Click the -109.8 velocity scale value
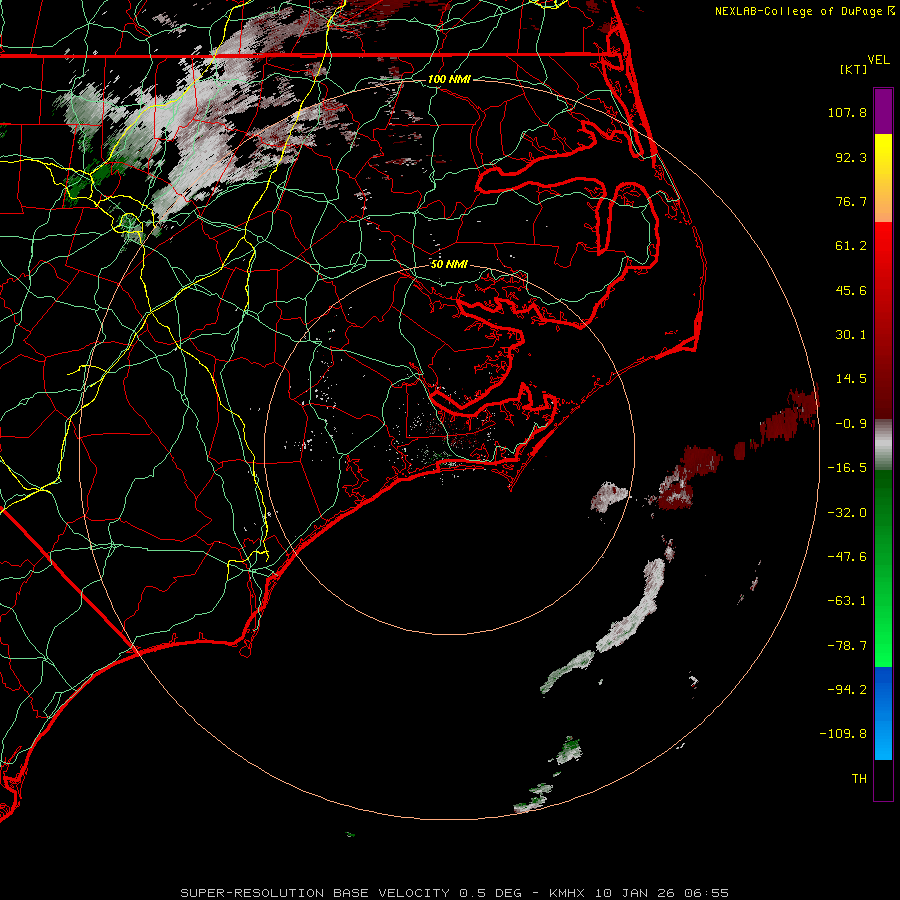The width and height of the screenshot is (900, 900). click(843, 734)
